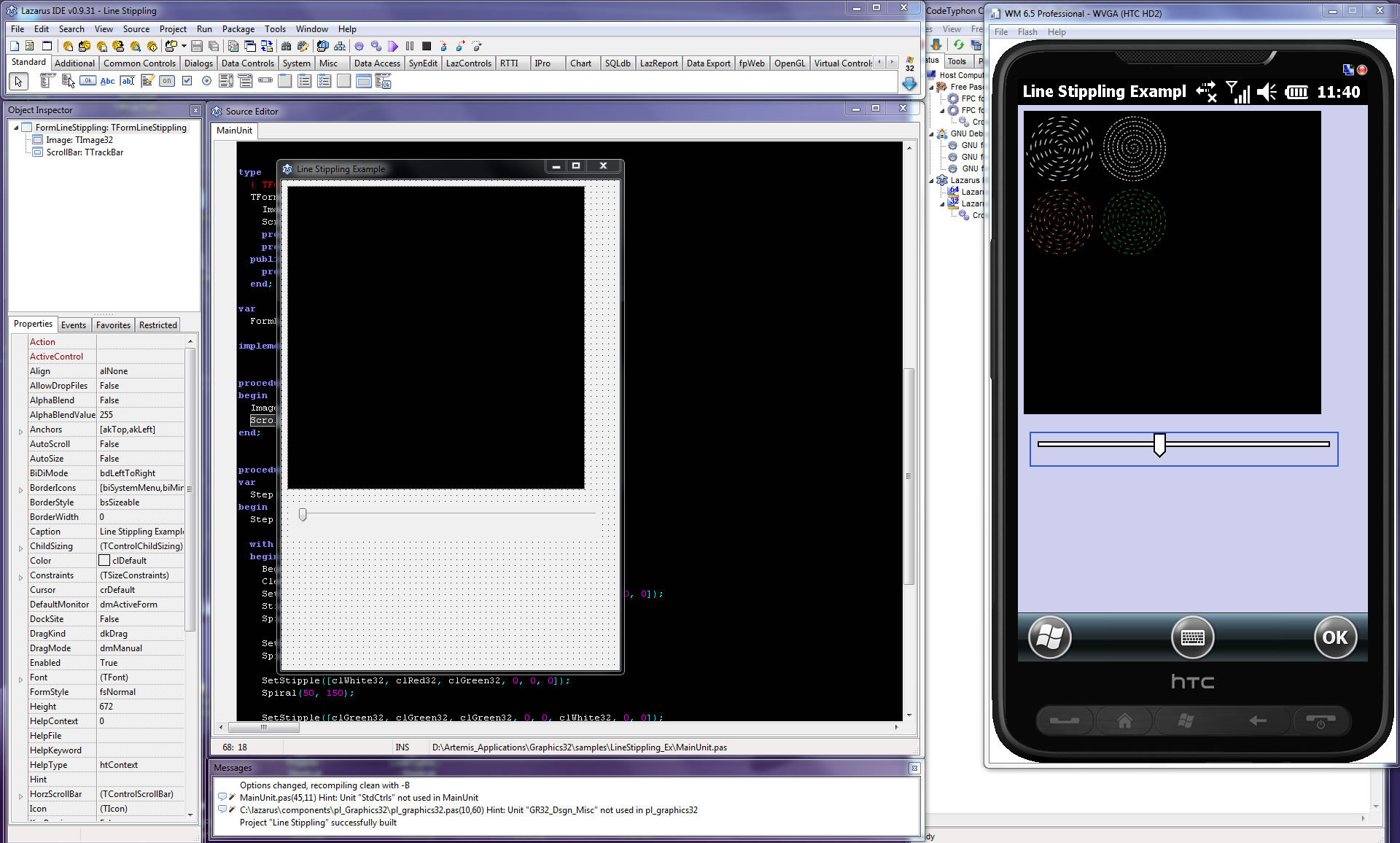
Task: Click the Windows Start button on the emulator
Action: point(1049,637)
